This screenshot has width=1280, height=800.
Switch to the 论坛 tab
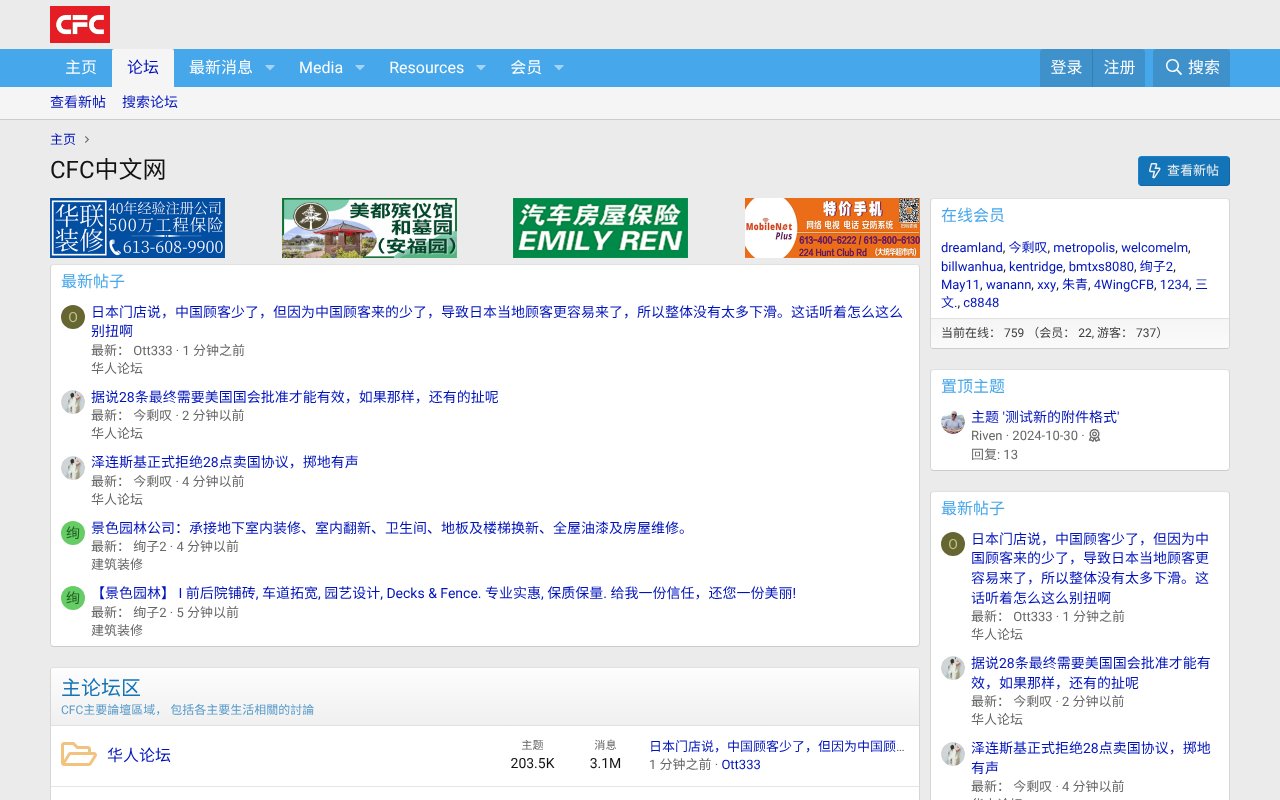click(142, 67)
